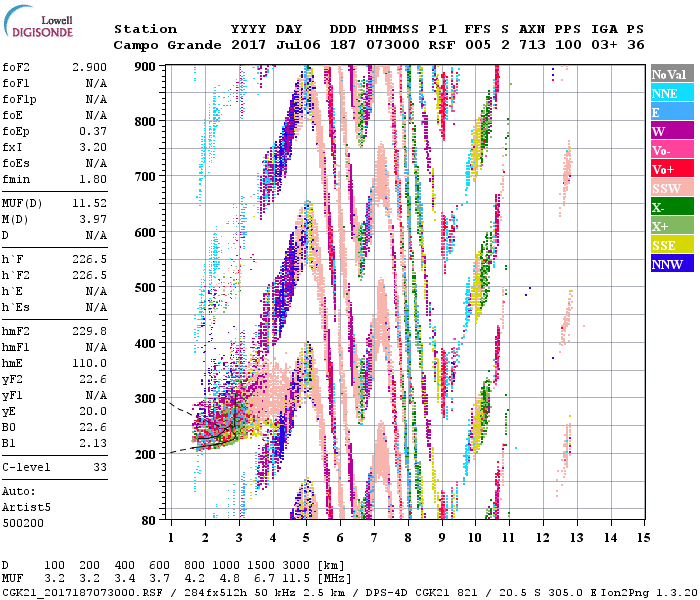Click the Ion2Png 1.3.20 footer text
Image resolution: width=700 pixels, height=600 pixels.
coord(649,592)
